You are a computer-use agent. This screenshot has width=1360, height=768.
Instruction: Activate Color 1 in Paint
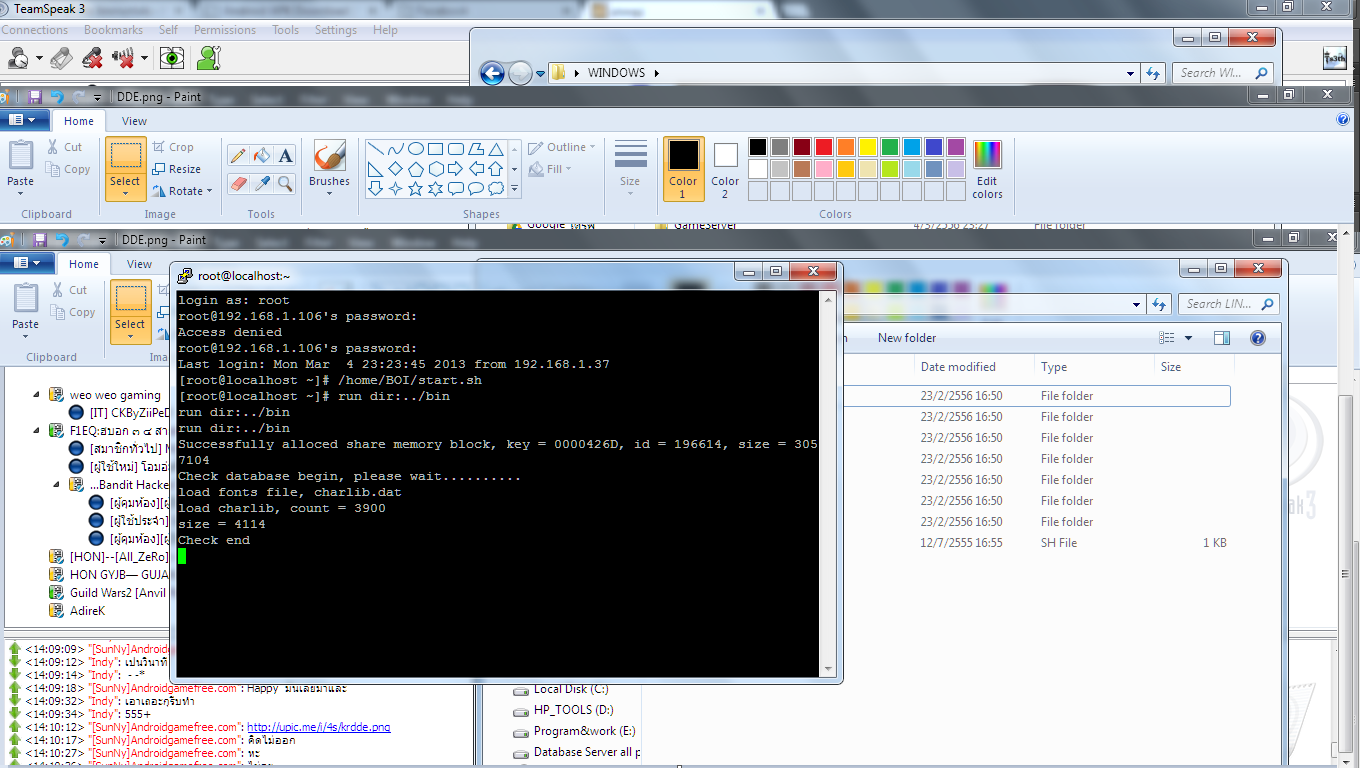click(684, 169)
